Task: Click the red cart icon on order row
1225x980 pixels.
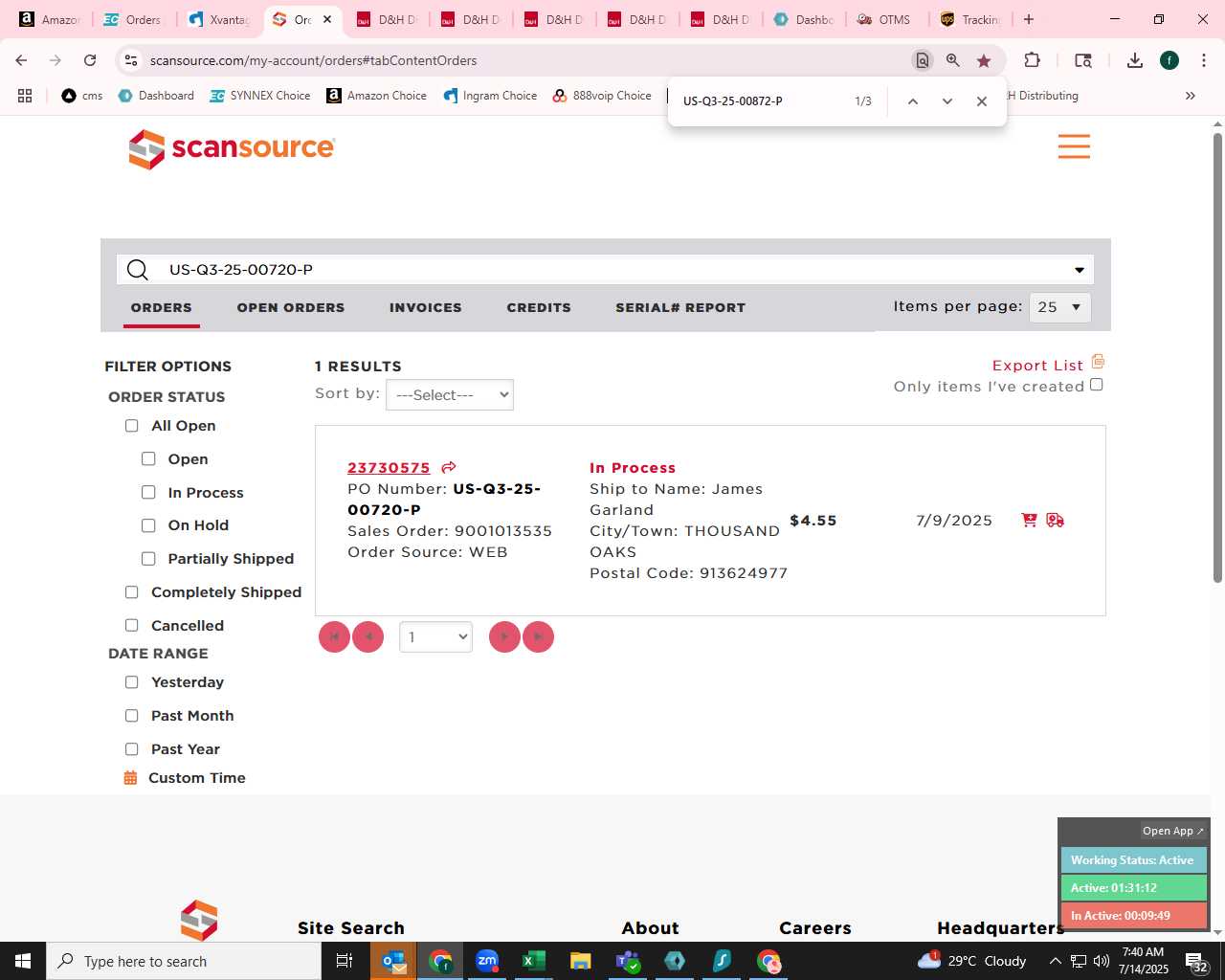Action: 1030,520
